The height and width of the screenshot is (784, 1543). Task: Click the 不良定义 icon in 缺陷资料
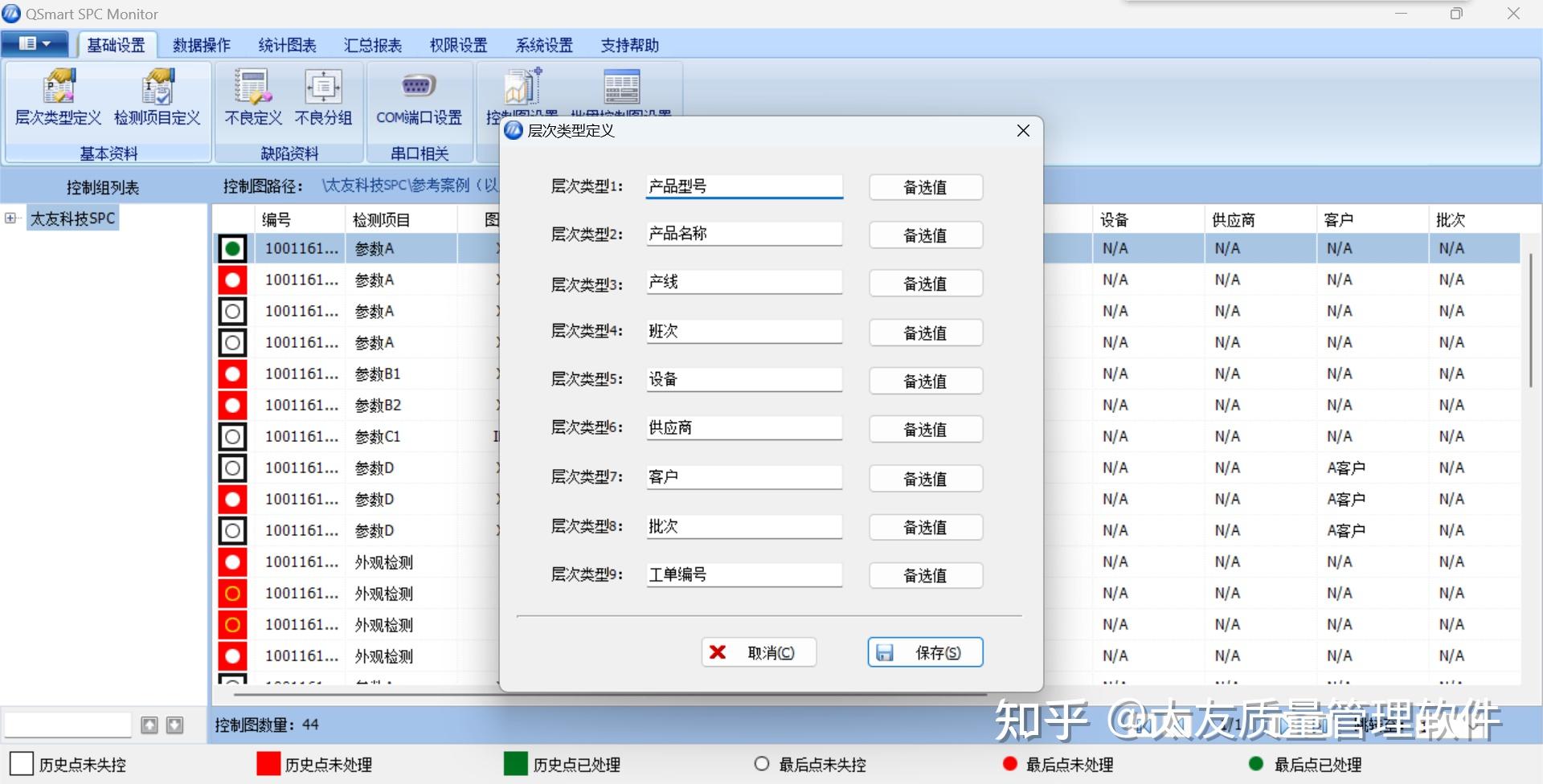click(251, 98)
